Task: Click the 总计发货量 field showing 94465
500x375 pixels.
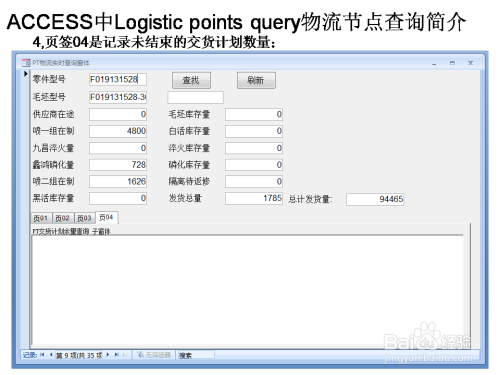Action: (375, 199)
